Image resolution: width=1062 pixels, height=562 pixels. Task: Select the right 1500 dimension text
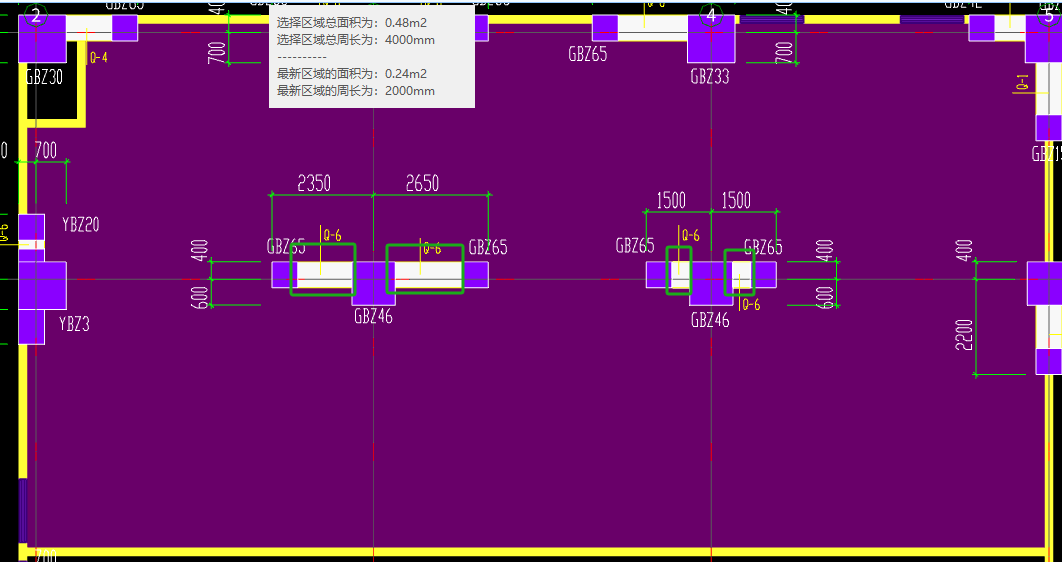(736, 200)
